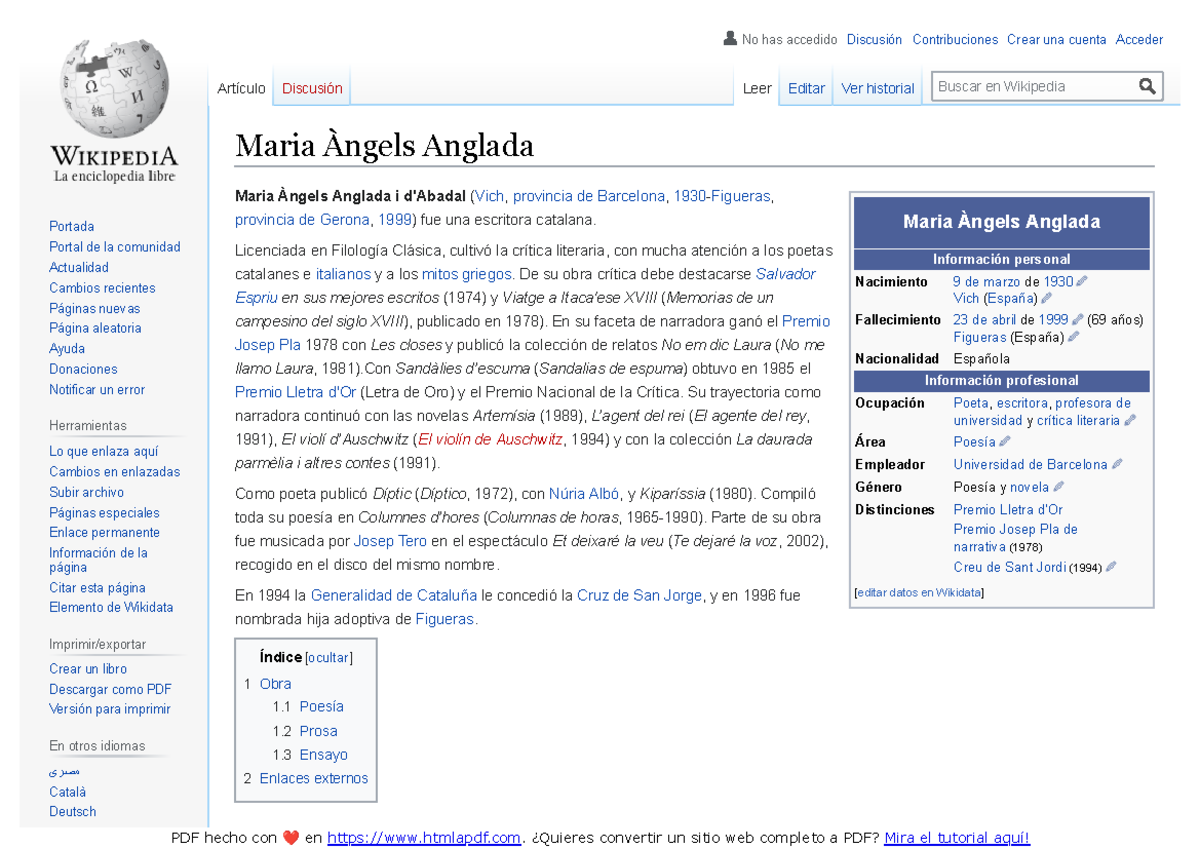Click the edit pencil in the Ocupación row

coord(1130,421)
